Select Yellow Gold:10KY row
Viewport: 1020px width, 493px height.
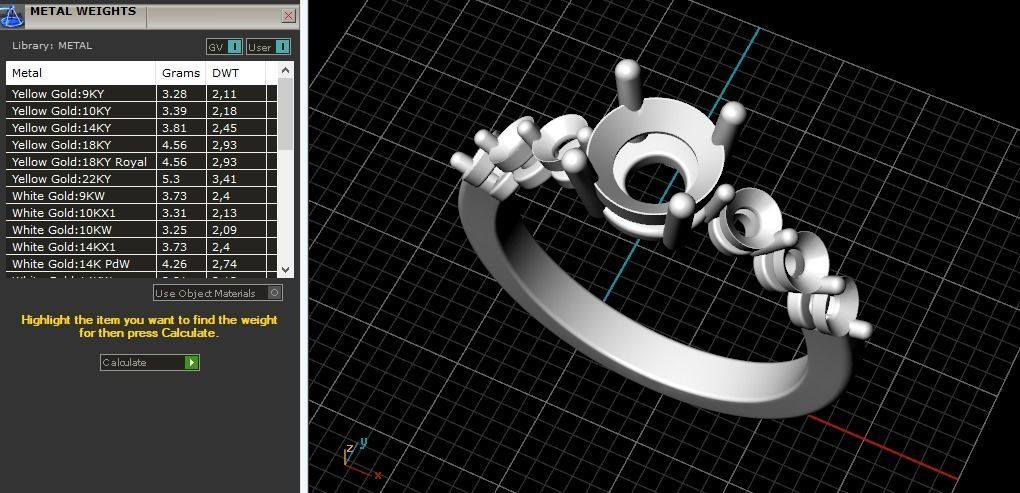pos(141,111)
